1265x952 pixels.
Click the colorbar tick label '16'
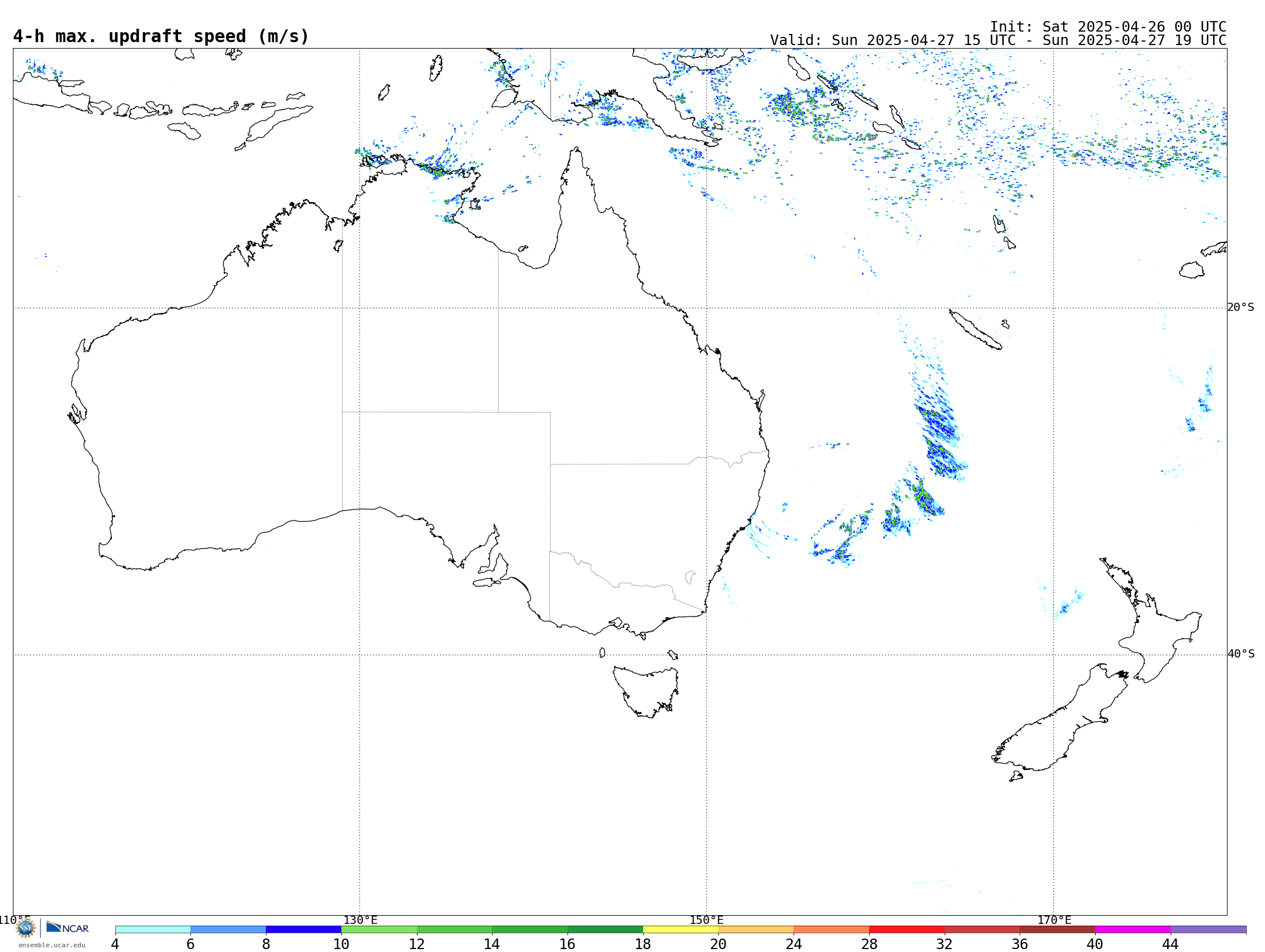pos(567,944)
